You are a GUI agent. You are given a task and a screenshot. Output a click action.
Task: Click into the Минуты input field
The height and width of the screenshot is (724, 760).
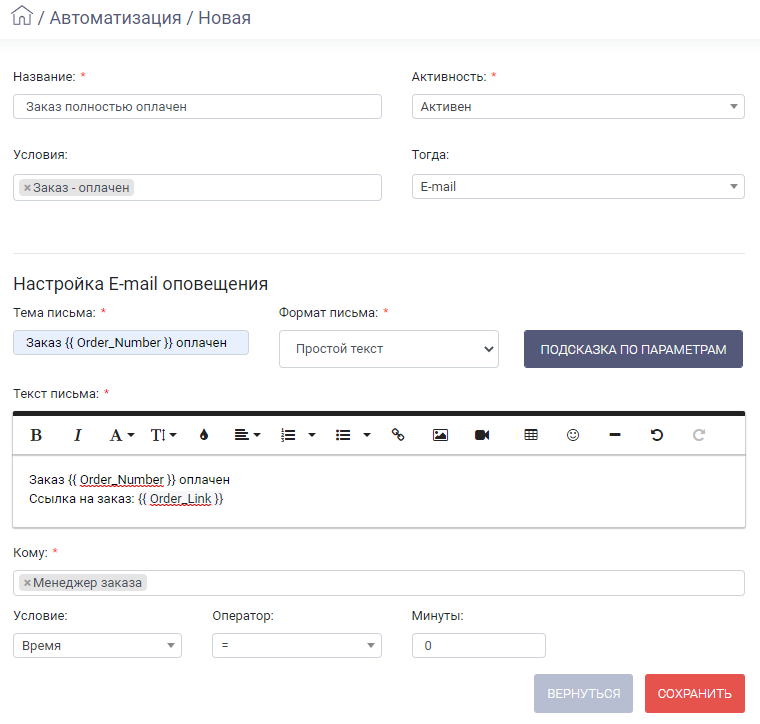point(479,645)
